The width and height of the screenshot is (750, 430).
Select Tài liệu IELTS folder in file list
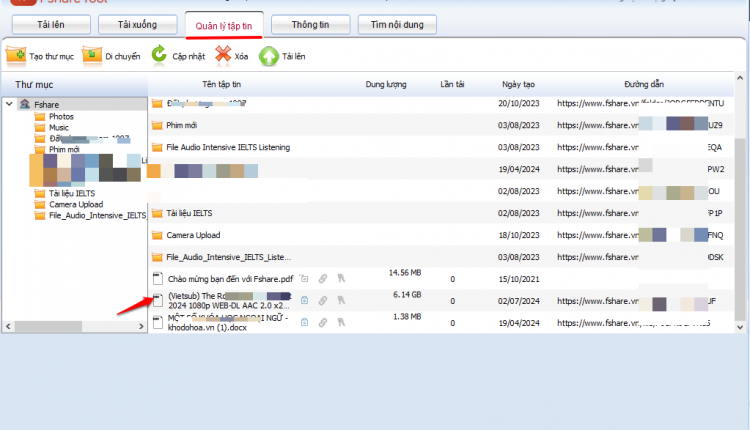(189, 213)
